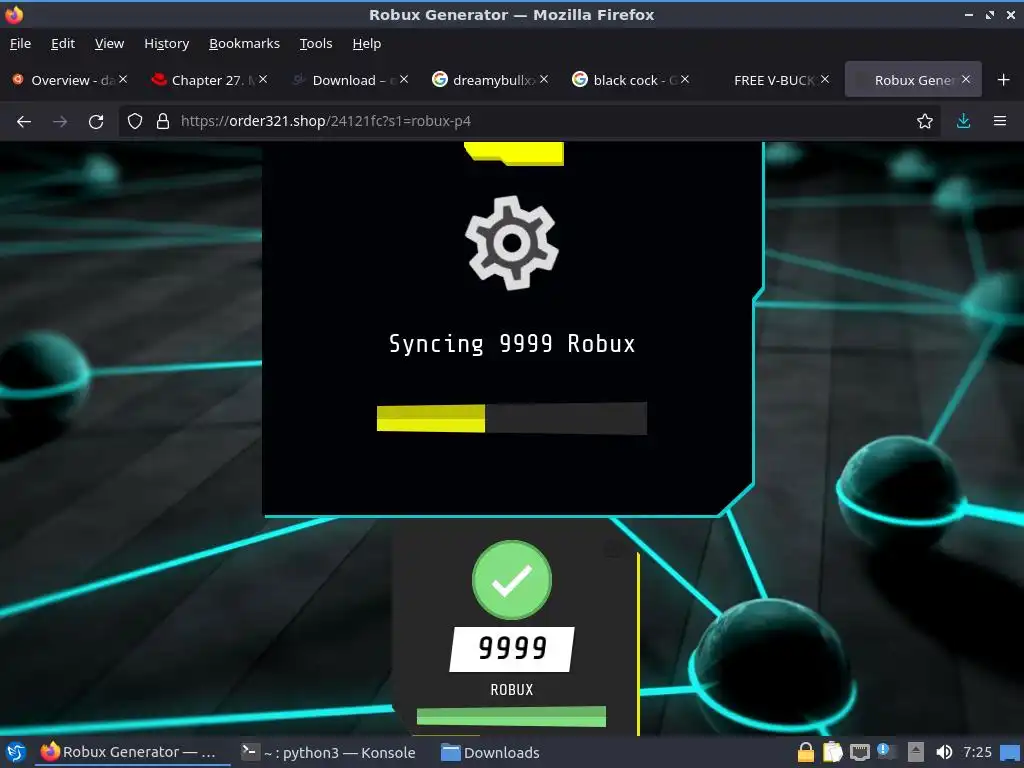The width and height of the screenshot is (1024, 768).
Task: Open the Downloads taskbar window
Action: click(490, 752)
